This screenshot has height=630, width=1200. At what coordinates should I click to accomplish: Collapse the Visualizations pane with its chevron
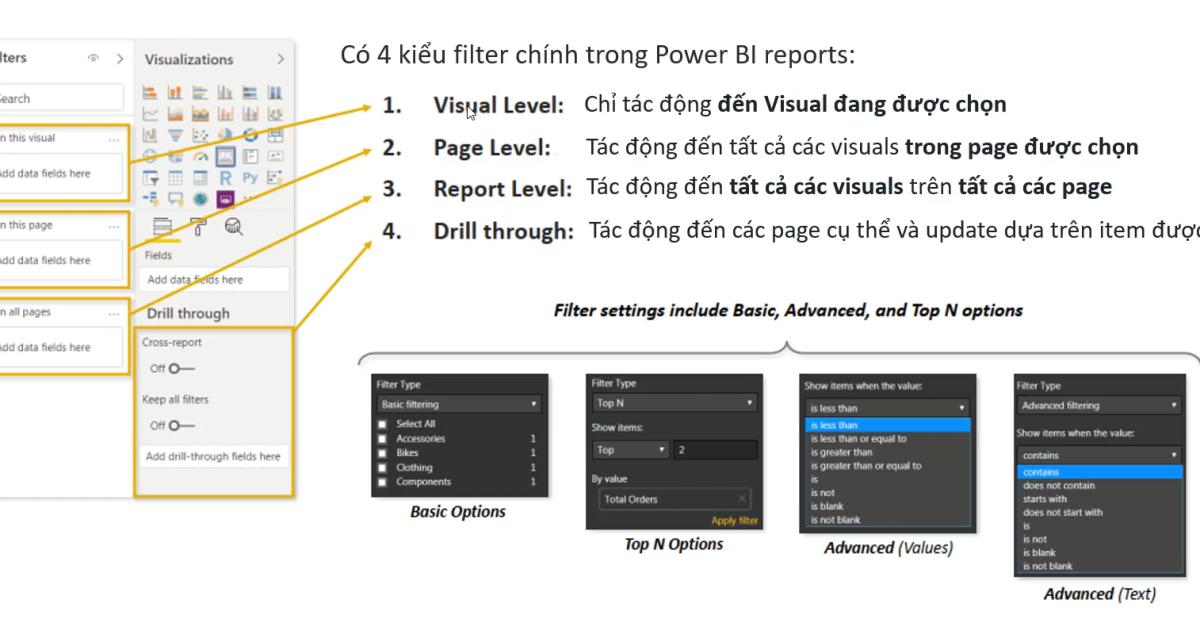[280, 59]
